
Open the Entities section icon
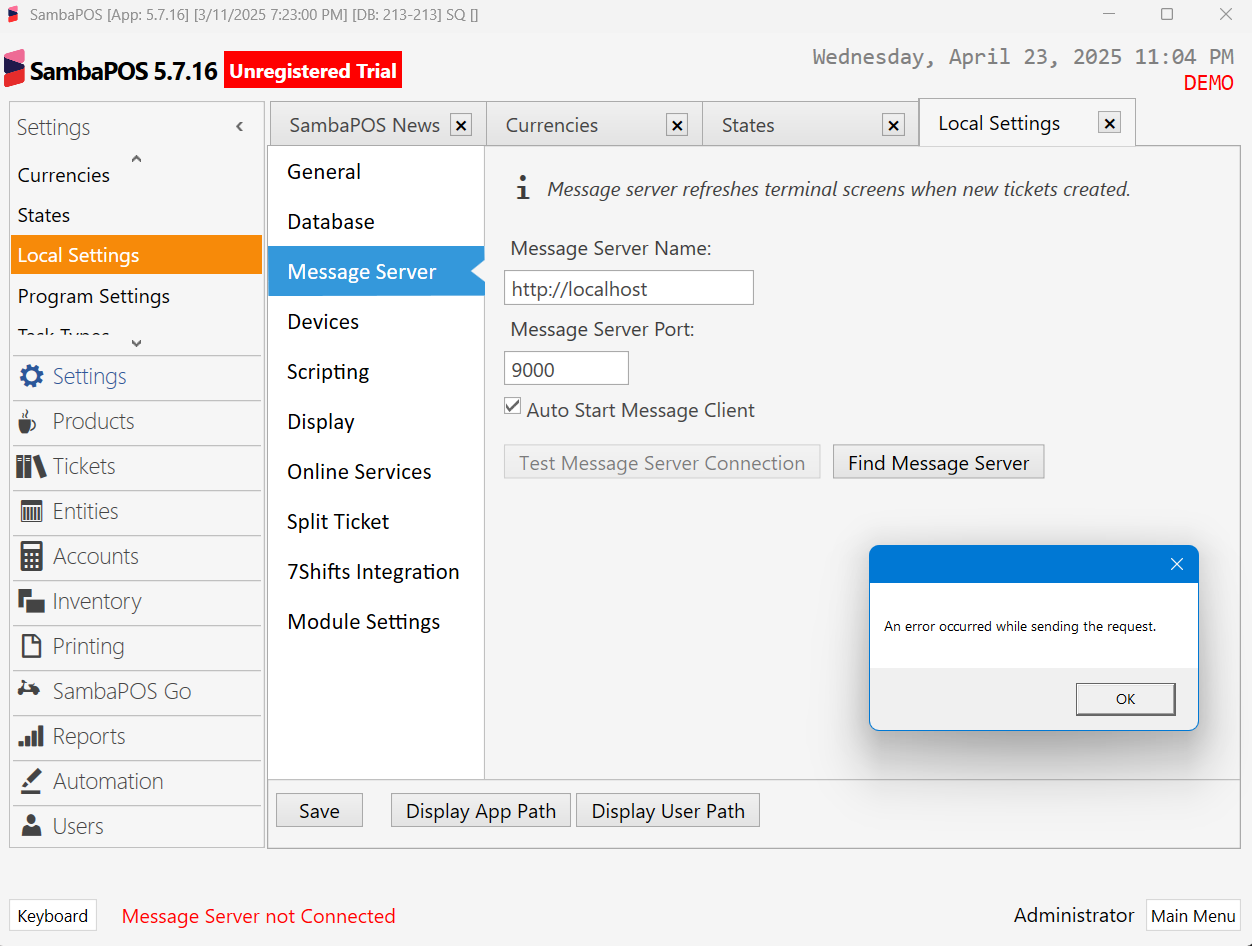pyautogui.click(x=32, y=511)
